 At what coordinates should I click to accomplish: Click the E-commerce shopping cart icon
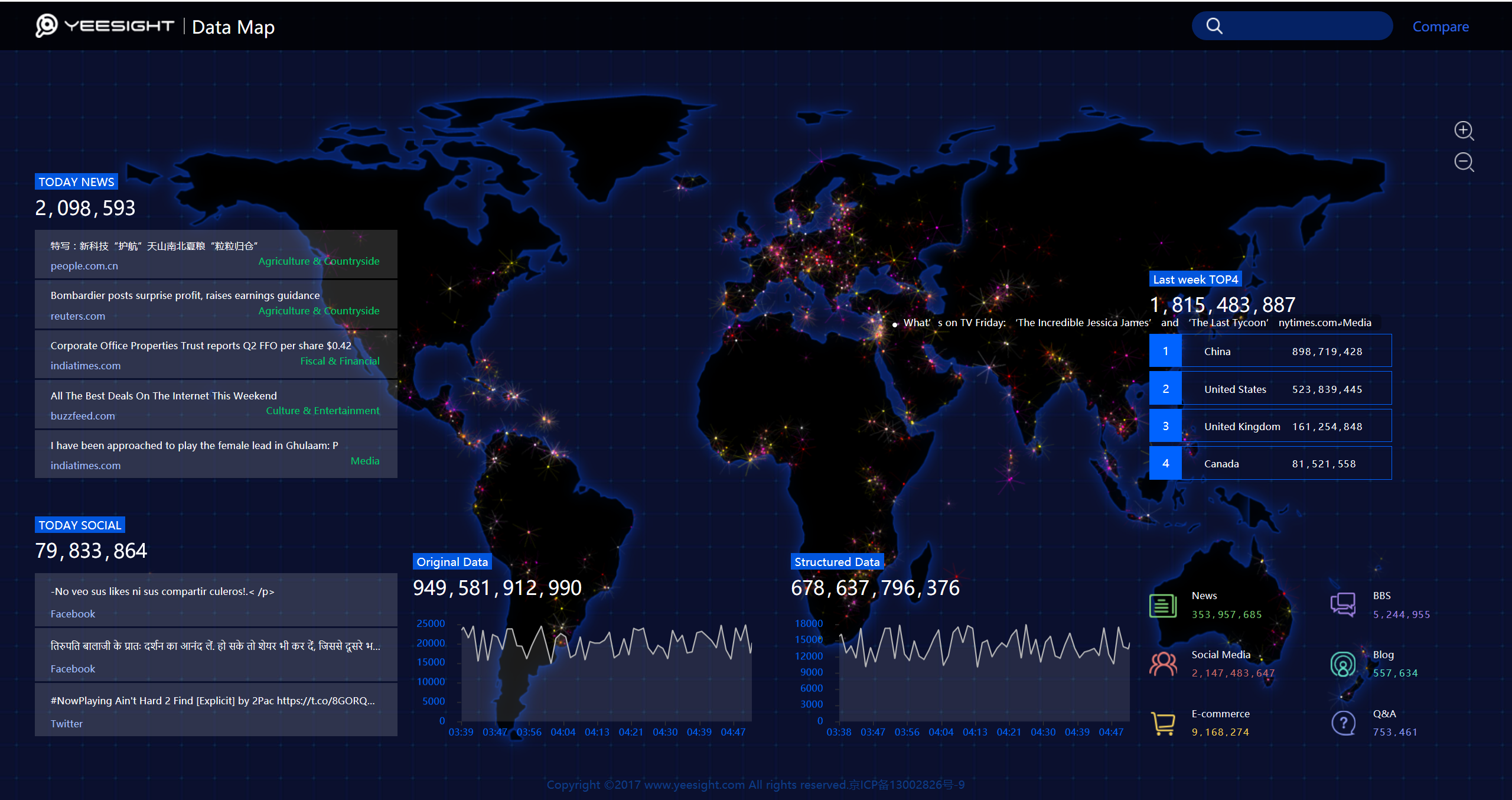(1163, 723)
